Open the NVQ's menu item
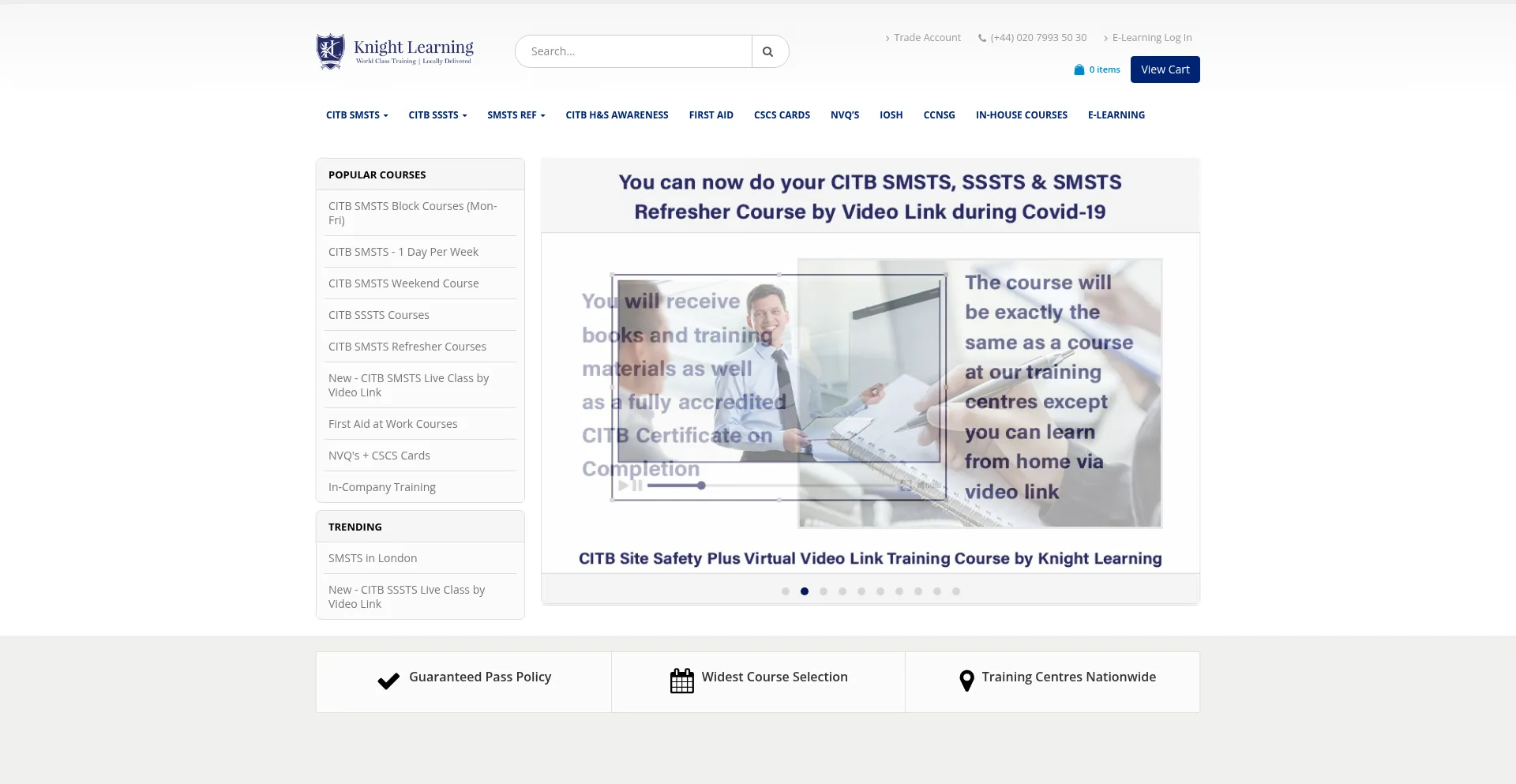1516x784 pixels. click(845, 115)
